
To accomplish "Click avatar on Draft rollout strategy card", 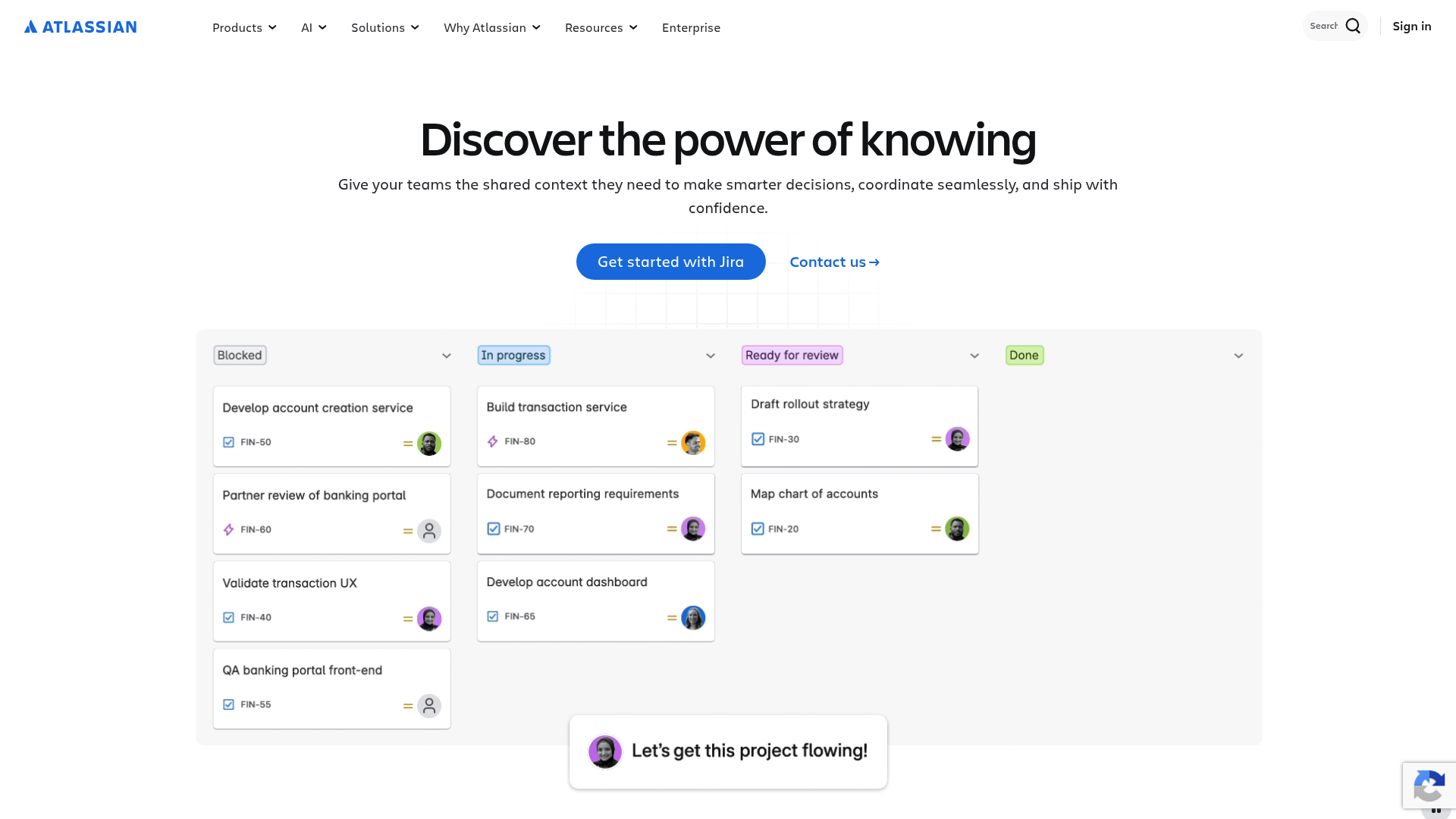I will click(957, 439).
